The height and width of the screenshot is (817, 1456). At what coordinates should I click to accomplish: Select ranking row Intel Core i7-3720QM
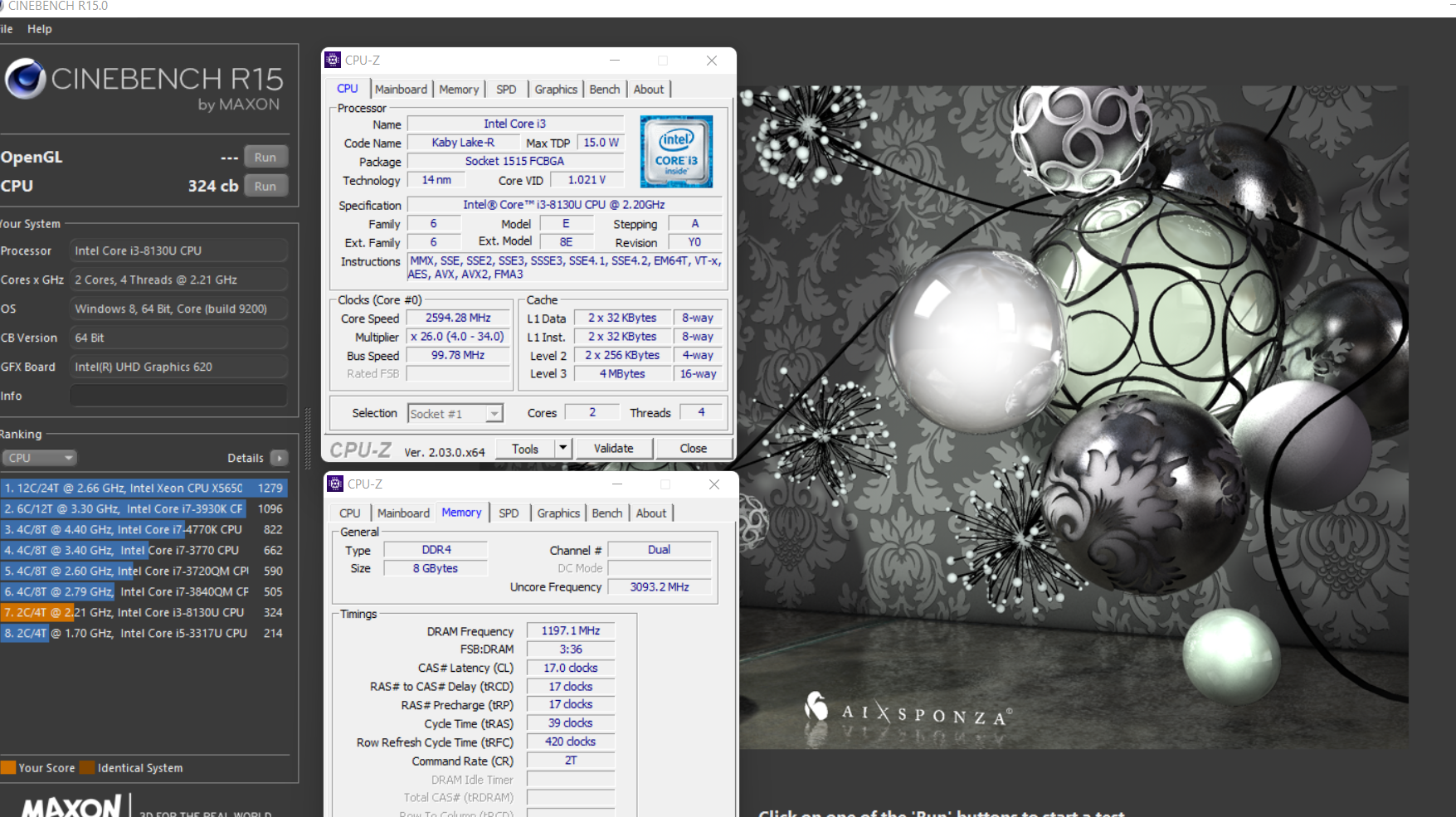(x=144, y=571)
